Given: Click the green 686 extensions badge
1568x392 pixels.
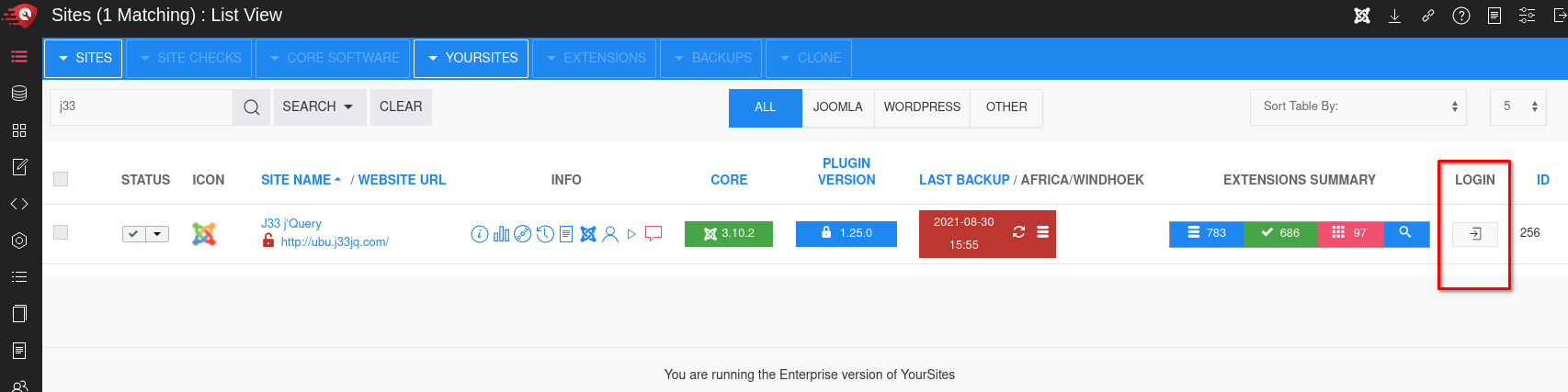Looking at the screenshot, I should point(1280,234).
